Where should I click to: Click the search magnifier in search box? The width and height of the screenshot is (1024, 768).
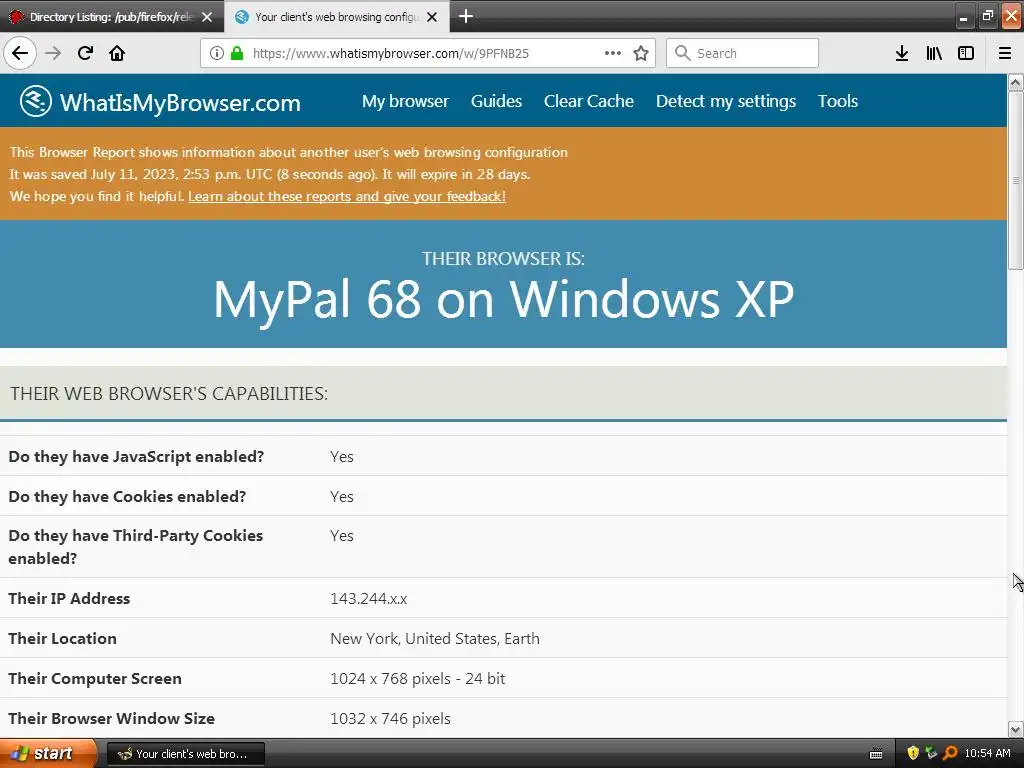(x=682, y=53)
